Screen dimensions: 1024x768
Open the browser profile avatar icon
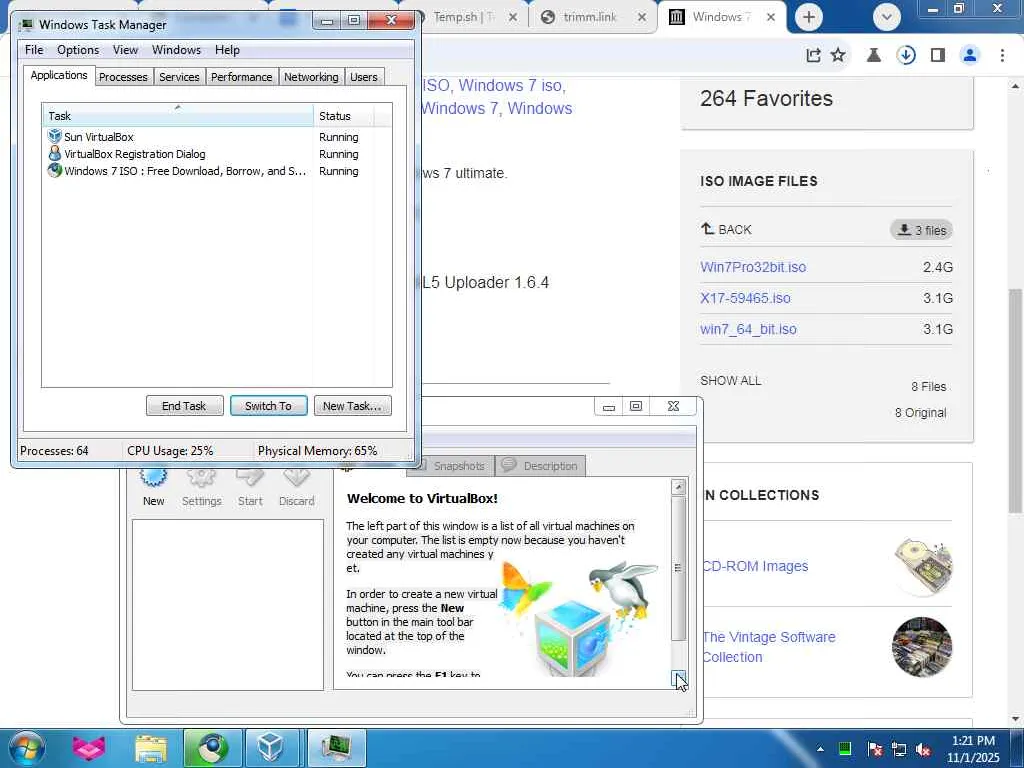point(970,56)
